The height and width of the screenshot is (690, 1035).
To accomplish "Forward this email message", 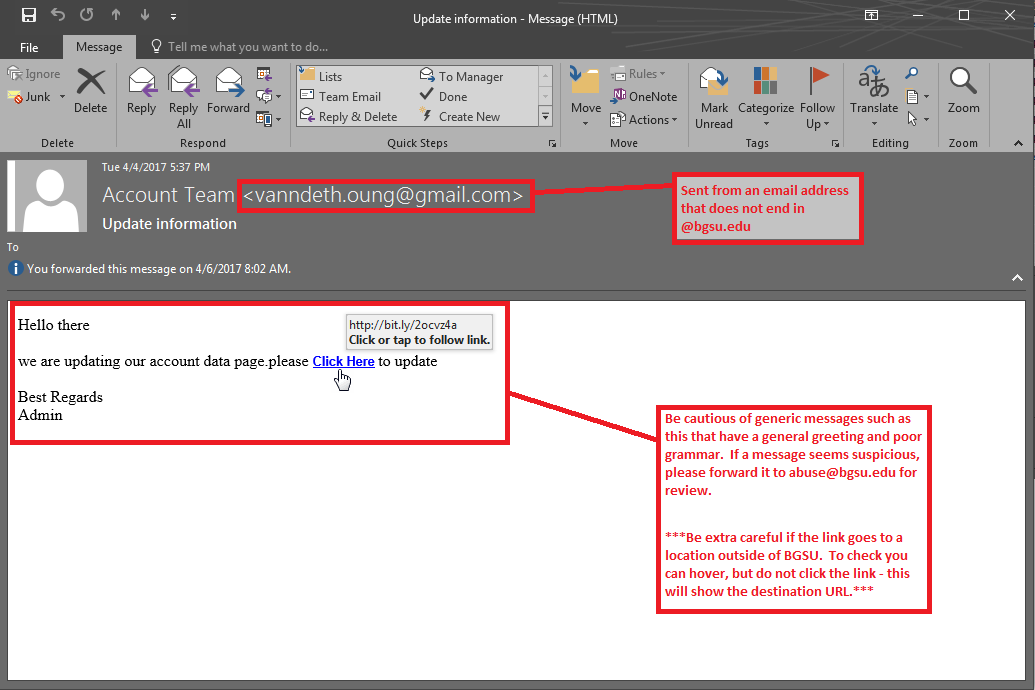I will [x=228, y=88].
